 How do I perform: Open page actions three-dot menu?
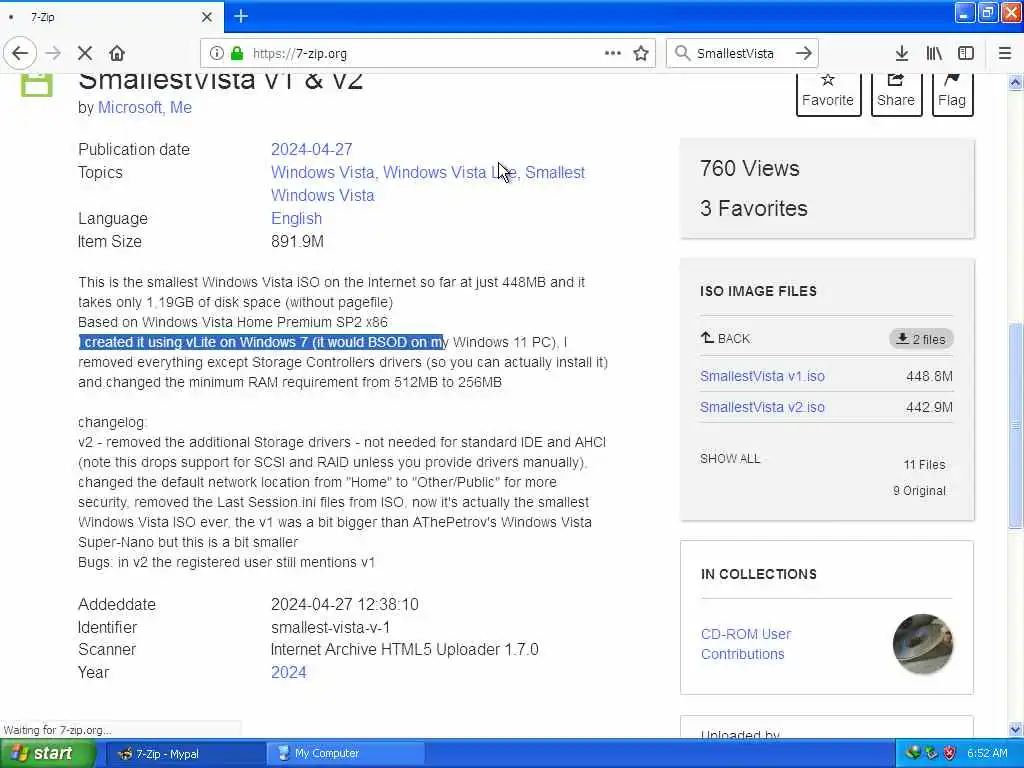(613, 54)
